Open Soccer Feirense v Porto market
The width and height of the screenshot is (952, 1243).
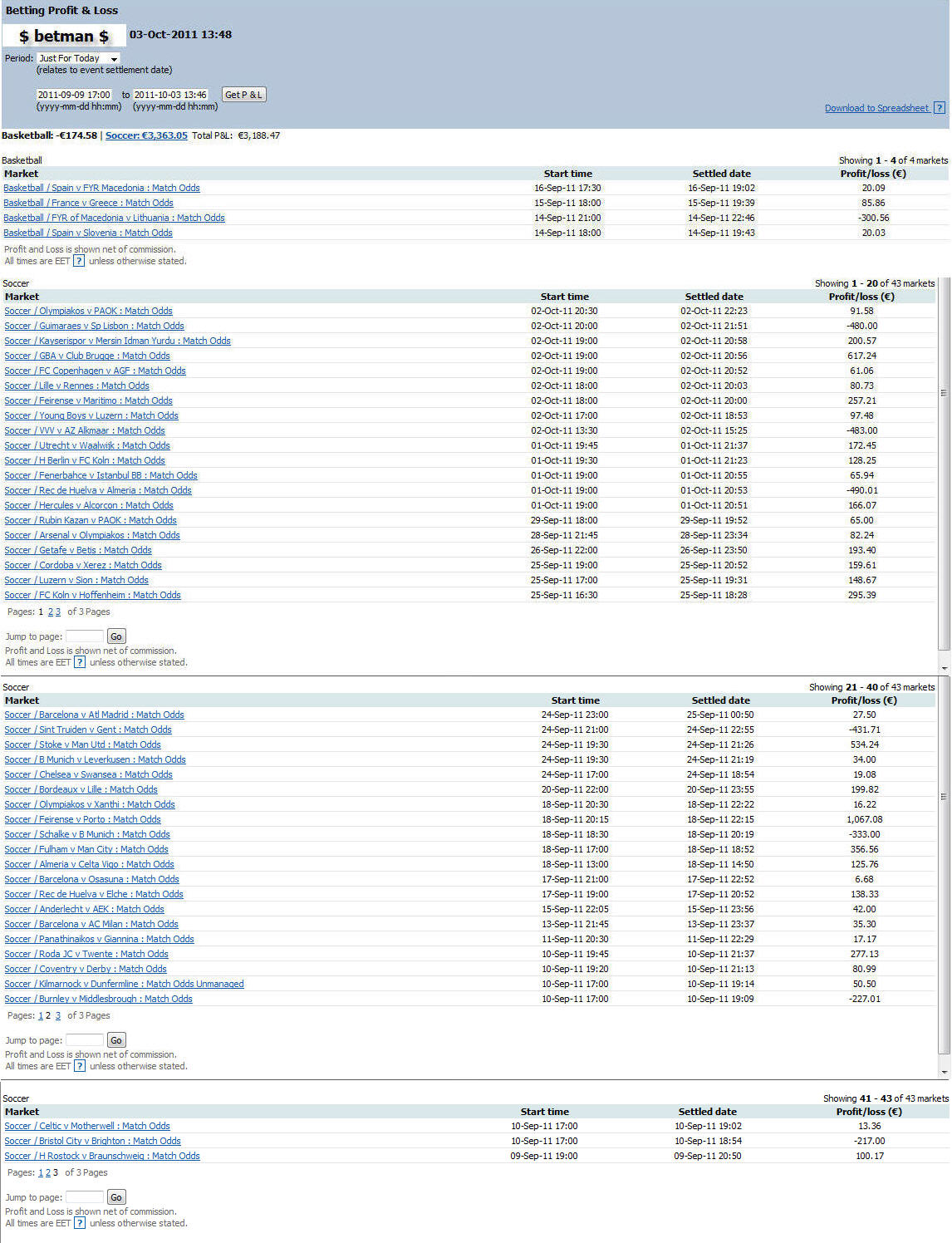(x=82, y=819)
